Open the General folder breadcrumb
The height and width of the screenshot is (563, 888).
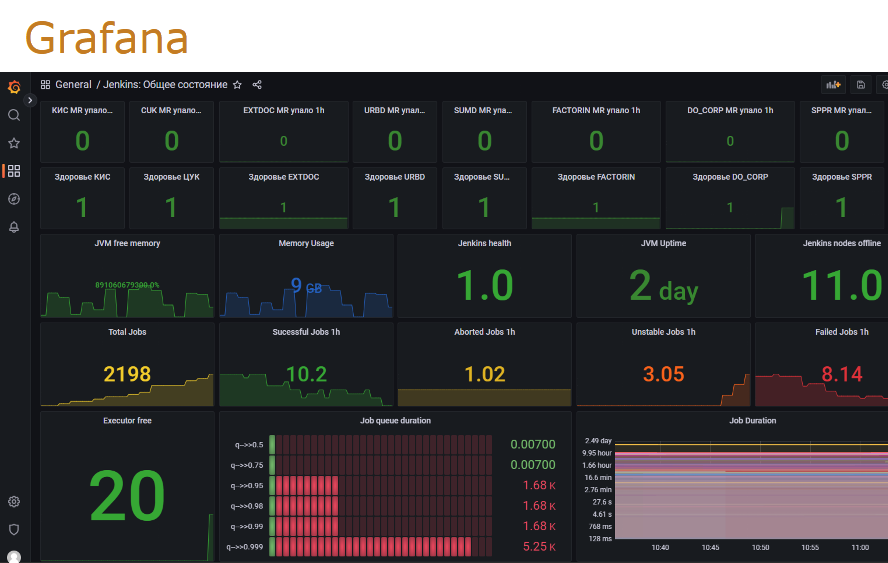tap(73, 84)
